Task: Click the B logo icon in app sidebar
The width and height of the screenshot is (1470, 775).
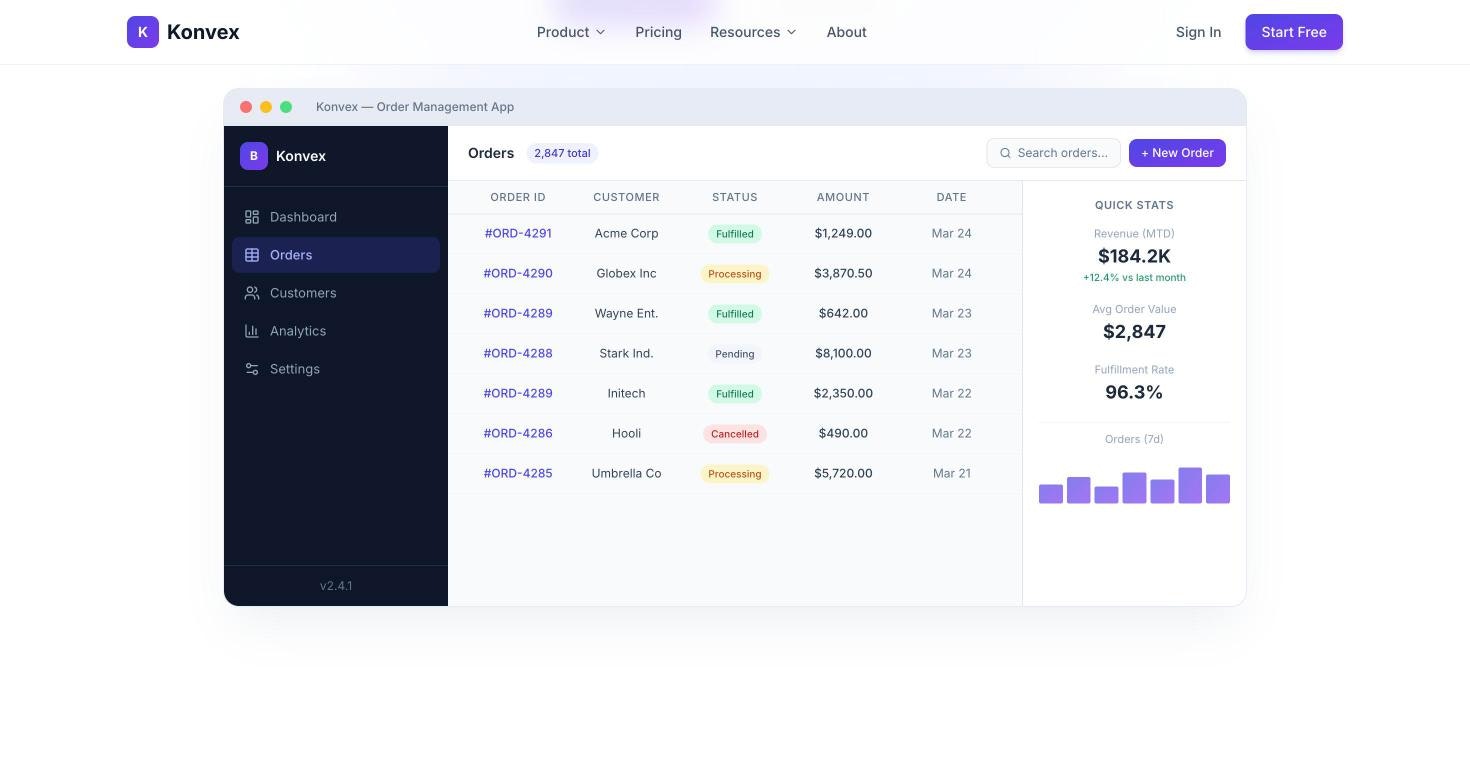Action: (x=254, y=156)
